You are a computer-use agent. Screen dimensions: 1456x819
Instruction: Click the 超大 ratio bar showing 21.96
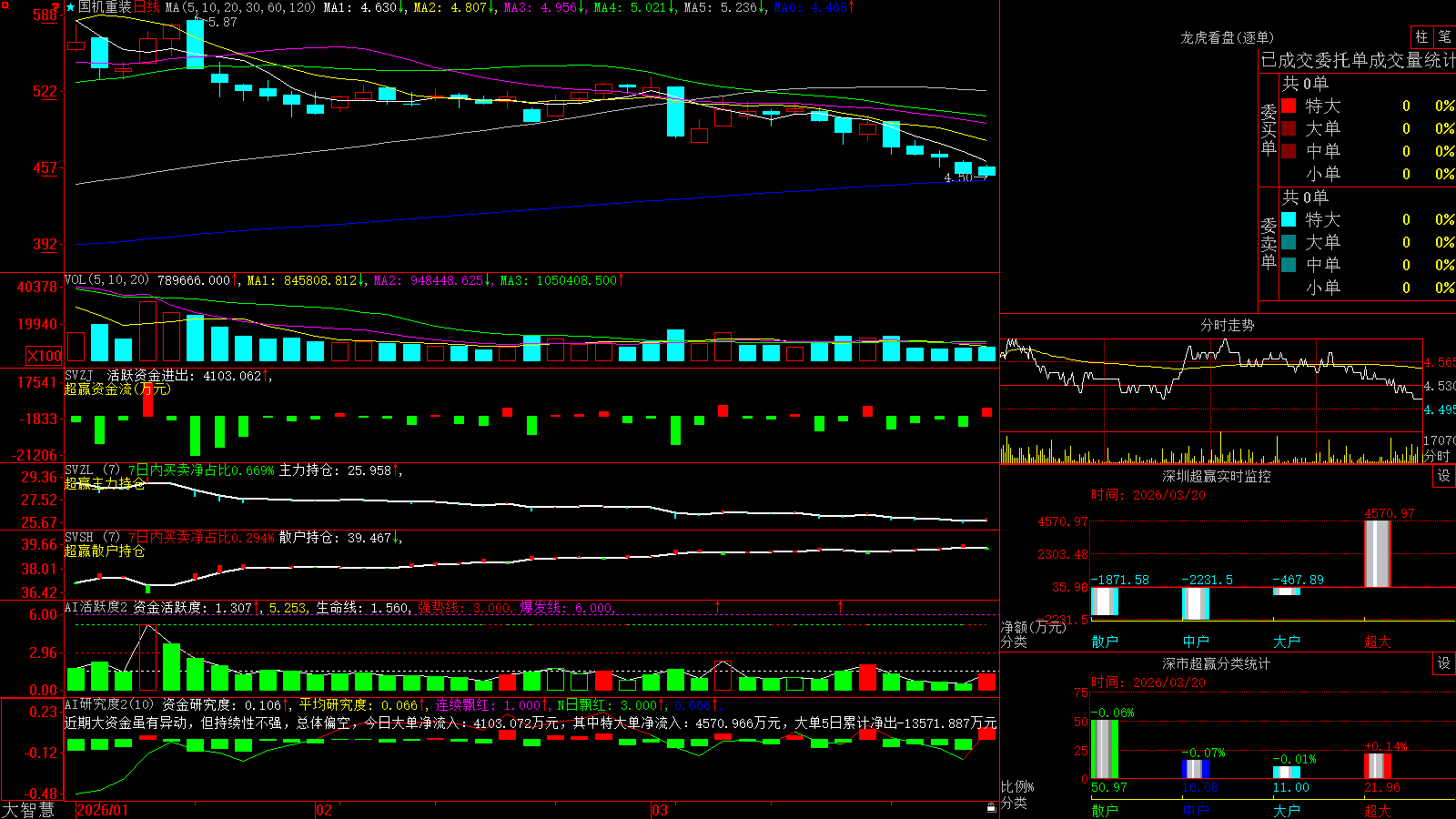point(1378,766)
